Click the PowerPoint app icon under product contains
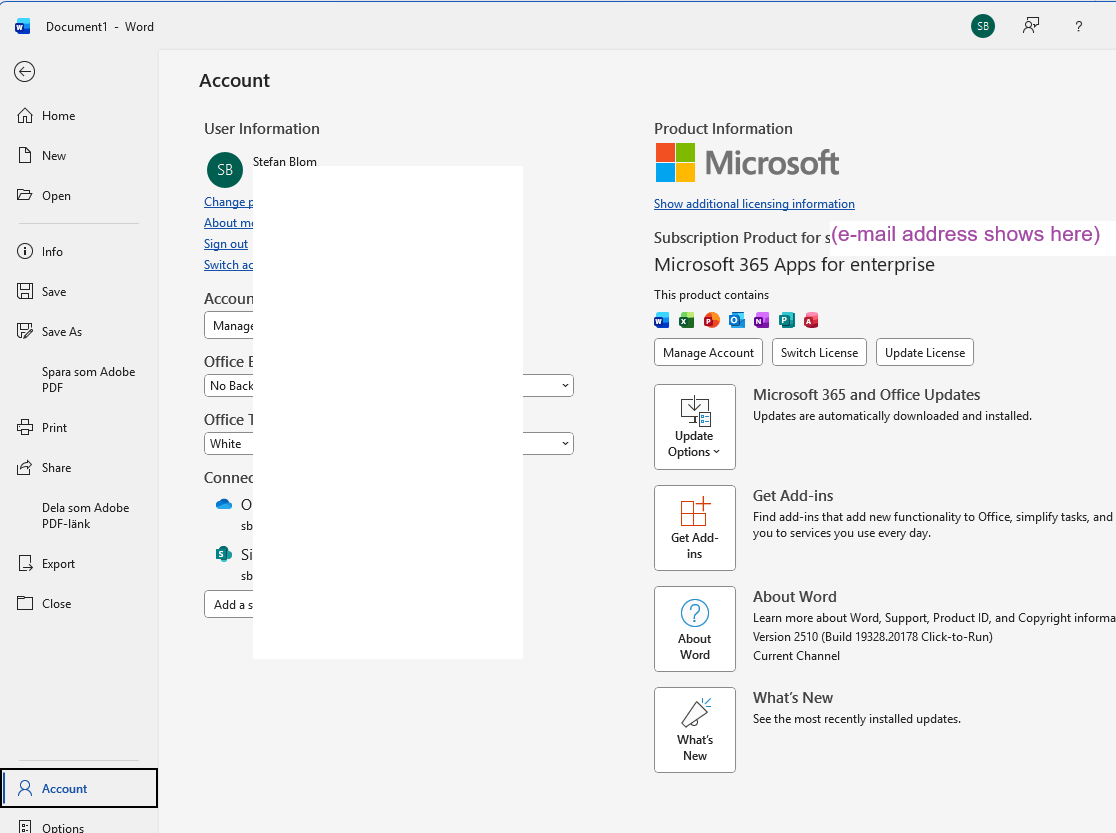Screen dimensions: 1116x833 (x=711, y=320)
